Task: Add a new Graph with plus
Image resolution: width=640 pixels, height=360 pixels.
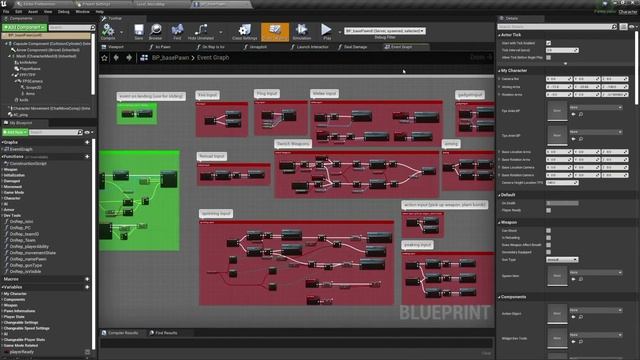Action: pos(87,142)
